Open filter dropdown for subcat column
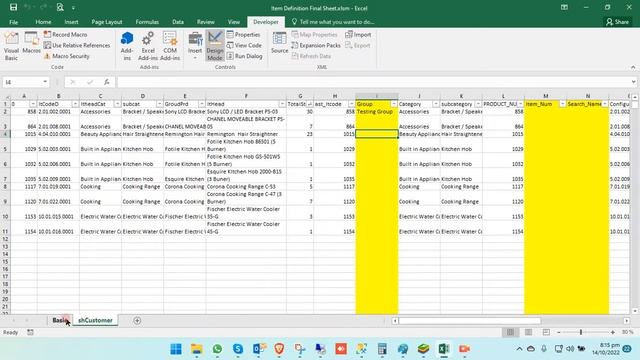640x360 pixels. (159, 104)
